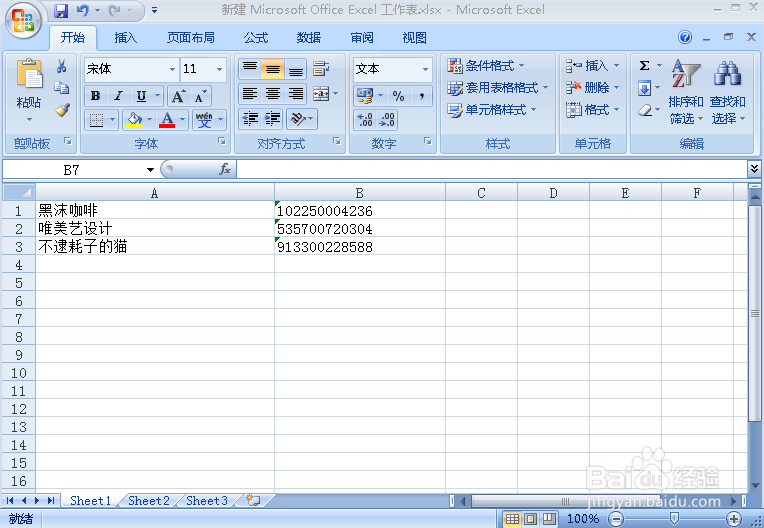Viewport: 764px width, 528px height.
Task: Increase indent in the alignment group
Action: (272, 119)
